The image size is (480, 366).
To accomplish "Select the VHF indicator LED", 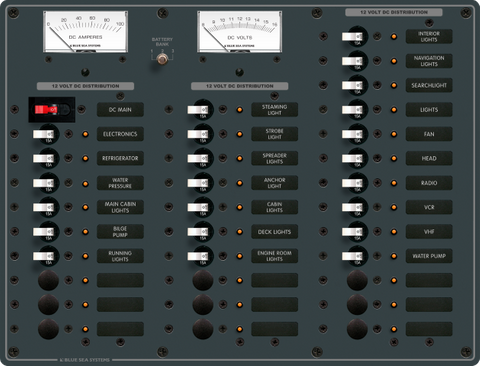I will point(394,232).
